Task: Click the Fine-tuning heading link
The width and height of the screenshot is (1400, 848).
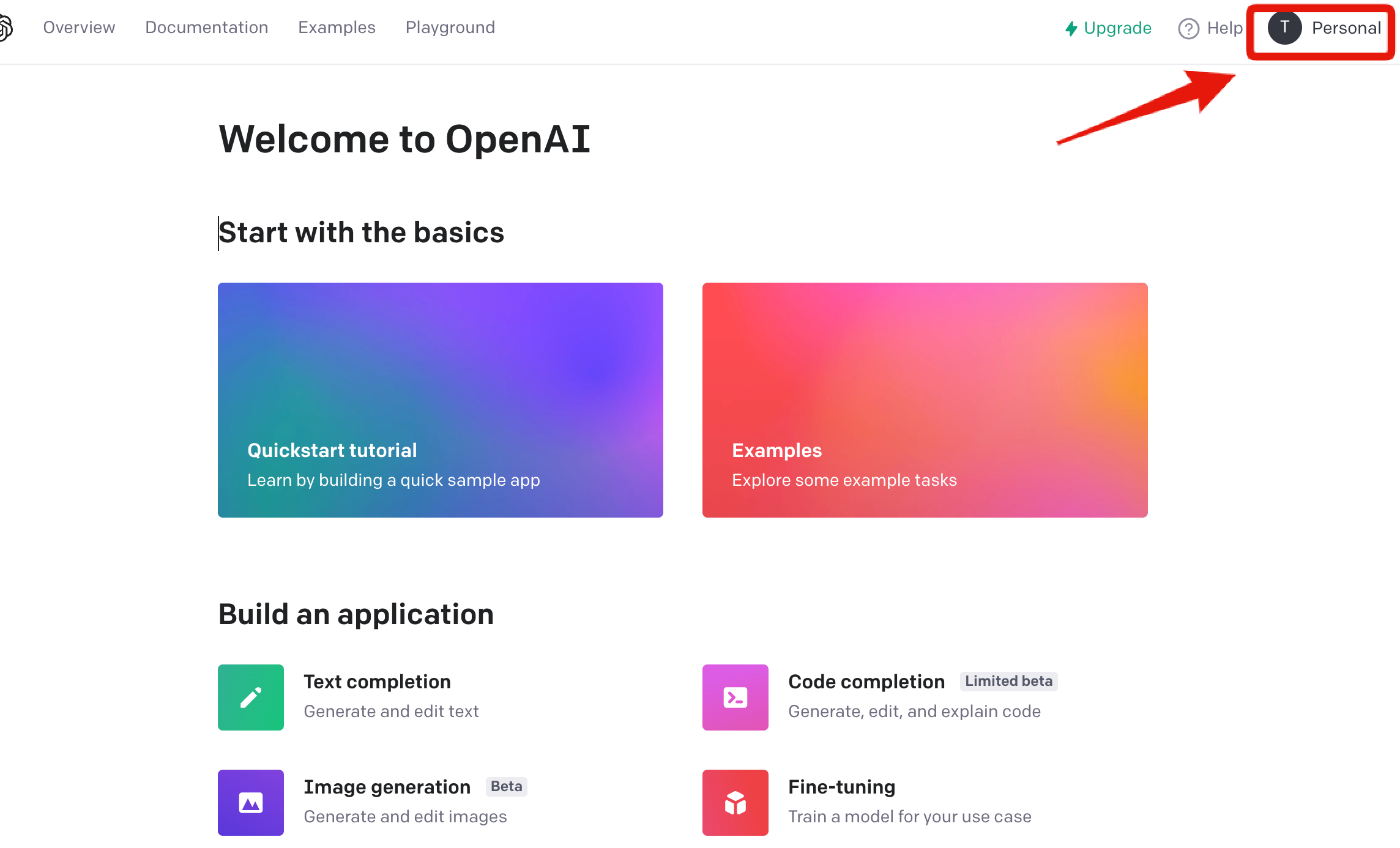Action: coord(841,786)
